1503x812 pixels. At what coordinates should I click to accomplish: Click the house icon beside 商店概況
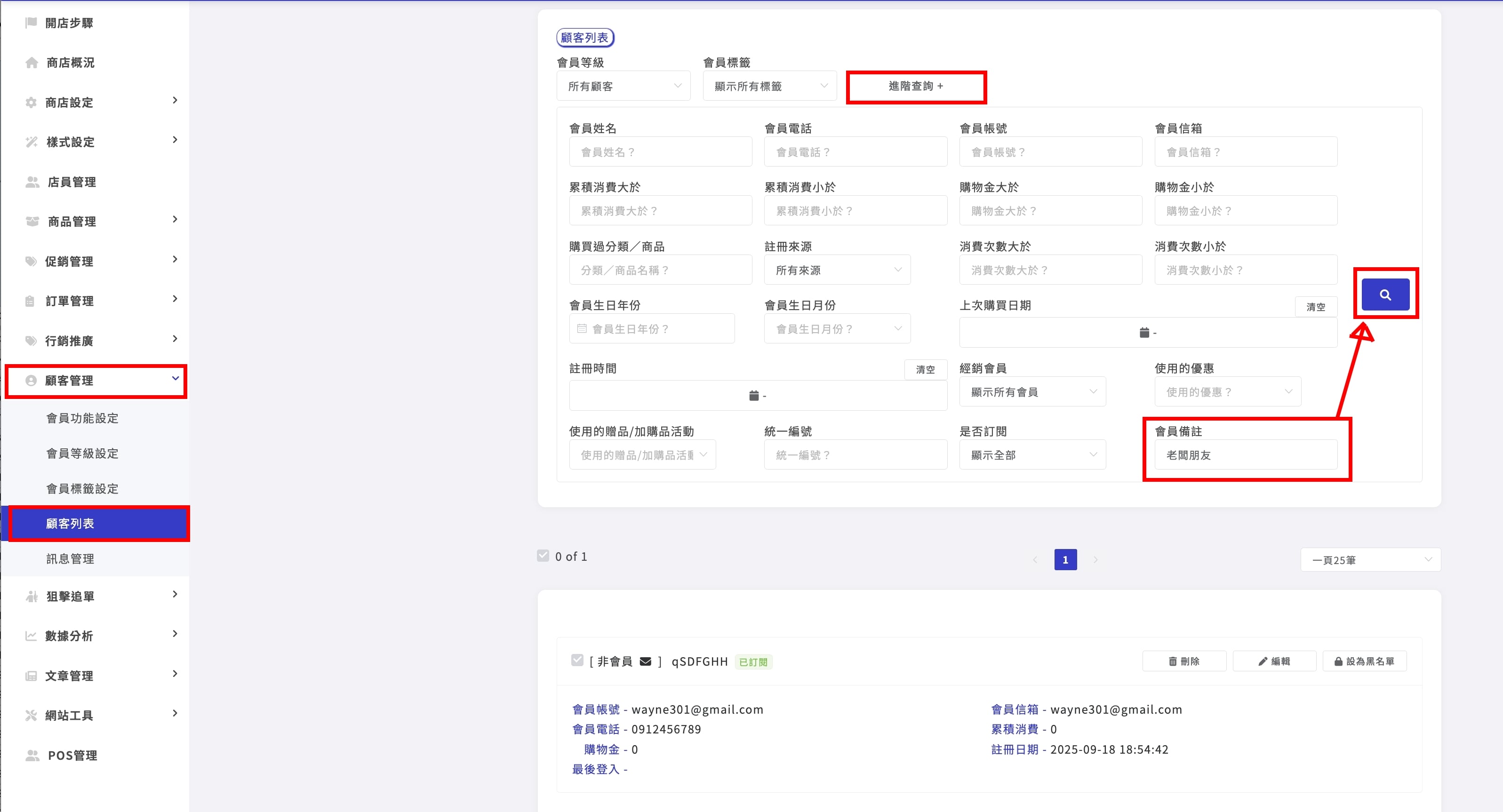coord(32,63)
